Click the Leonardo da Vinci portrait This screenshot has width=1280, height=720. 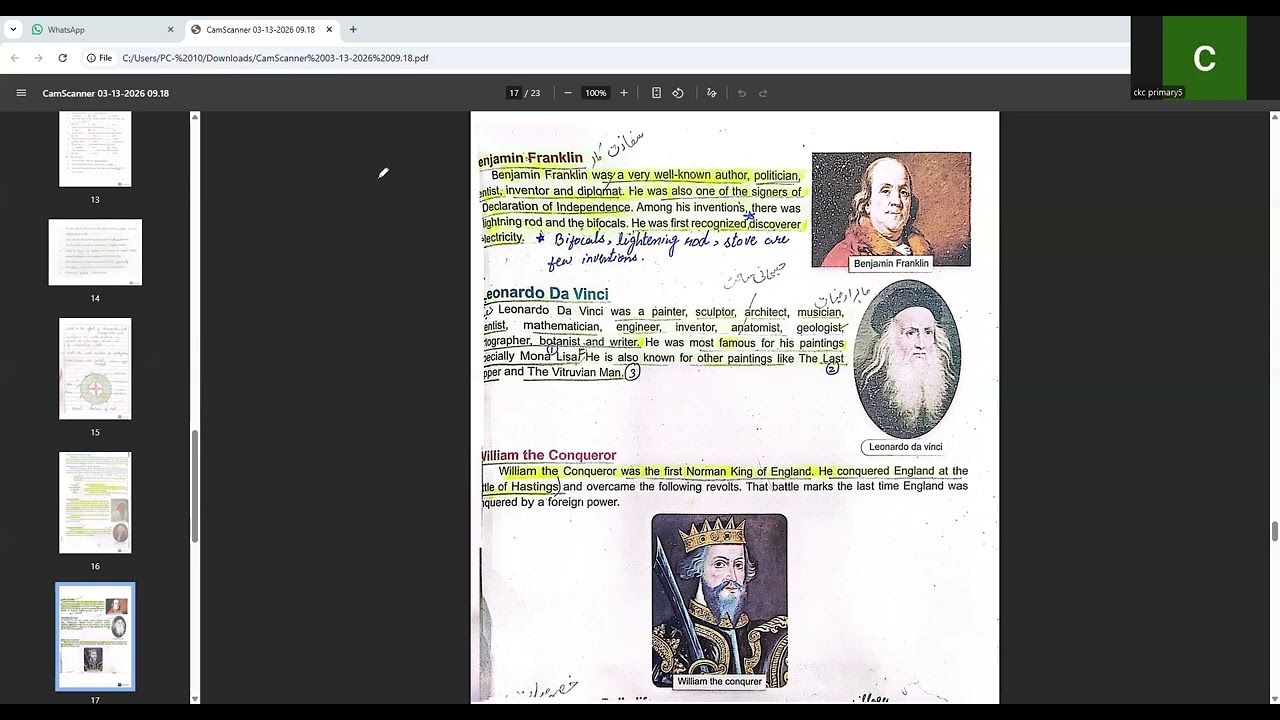[908, 360]
